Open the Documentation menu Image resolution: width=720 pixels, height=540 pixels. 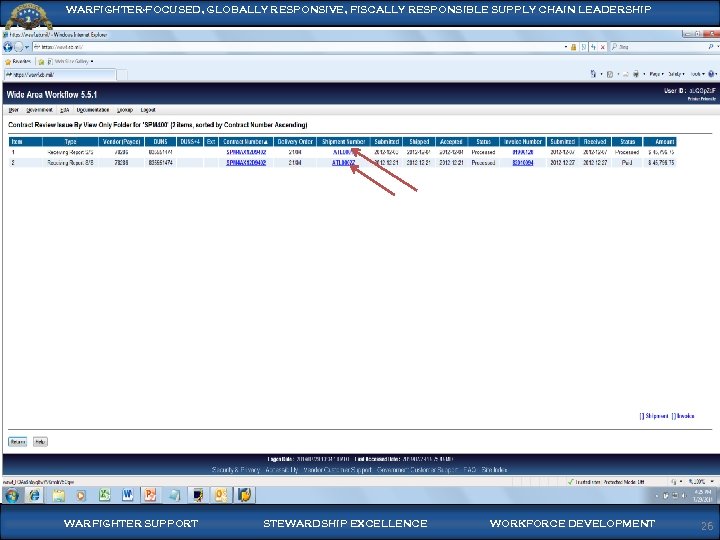coord(93,110)
